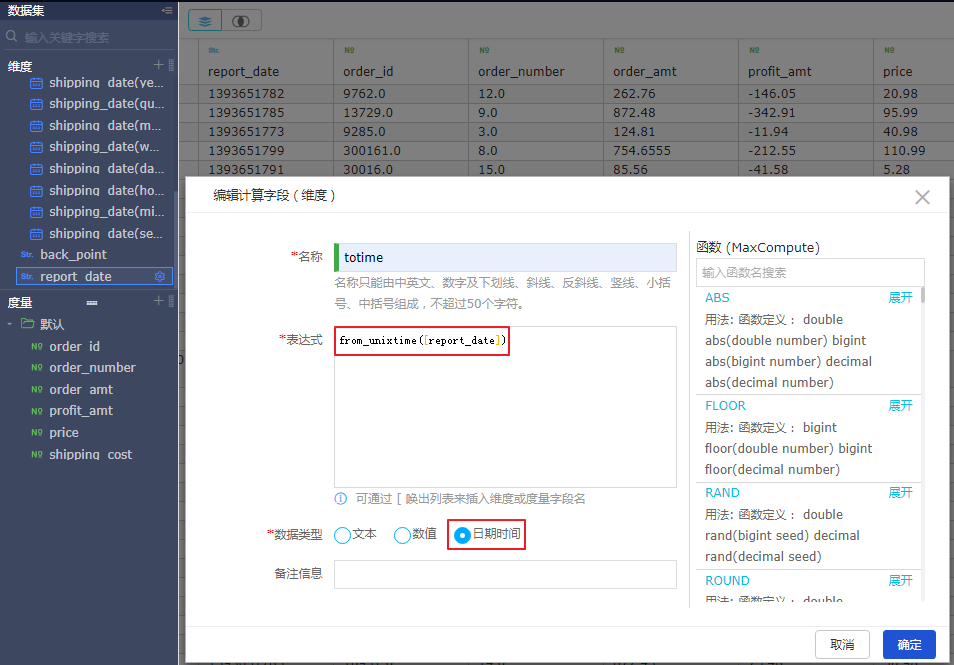The height and width of the screenshot is (665, 954).
Task: Insert the FLOOR function name link
Action: click(725, 405)
